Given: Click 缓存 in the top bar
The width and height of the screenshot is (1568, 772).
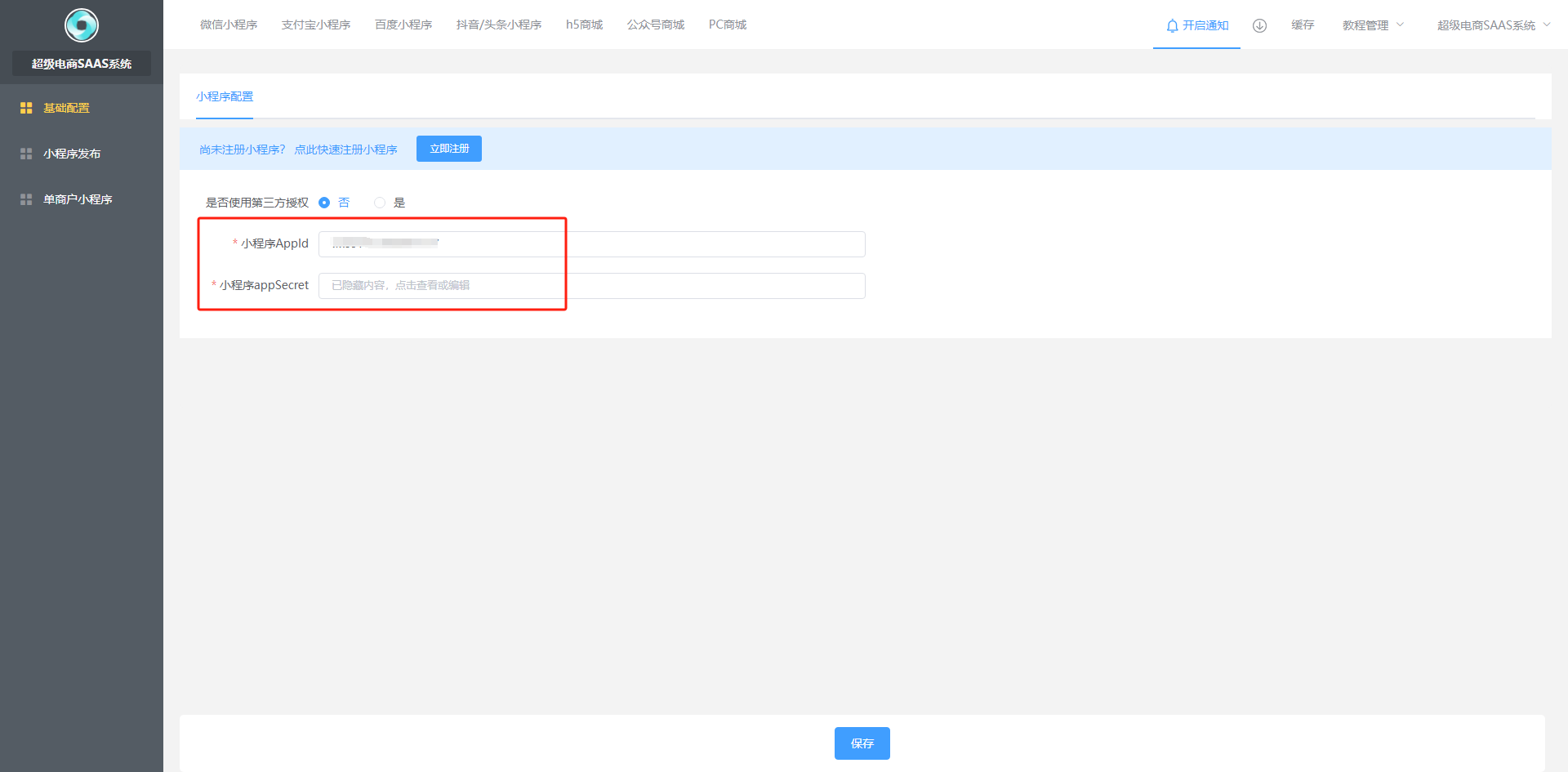Looking at the screenshot, I should click(x=1303, y=25).
